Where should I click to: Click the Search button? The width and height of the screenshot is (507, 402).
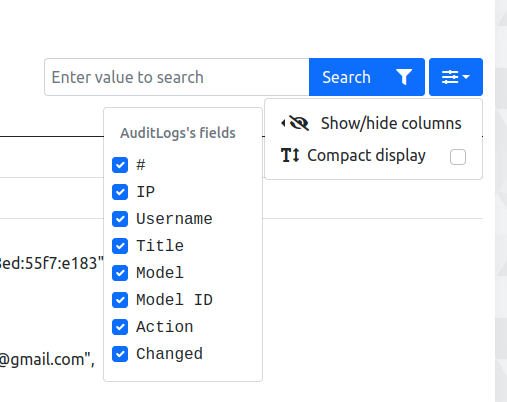367,77
